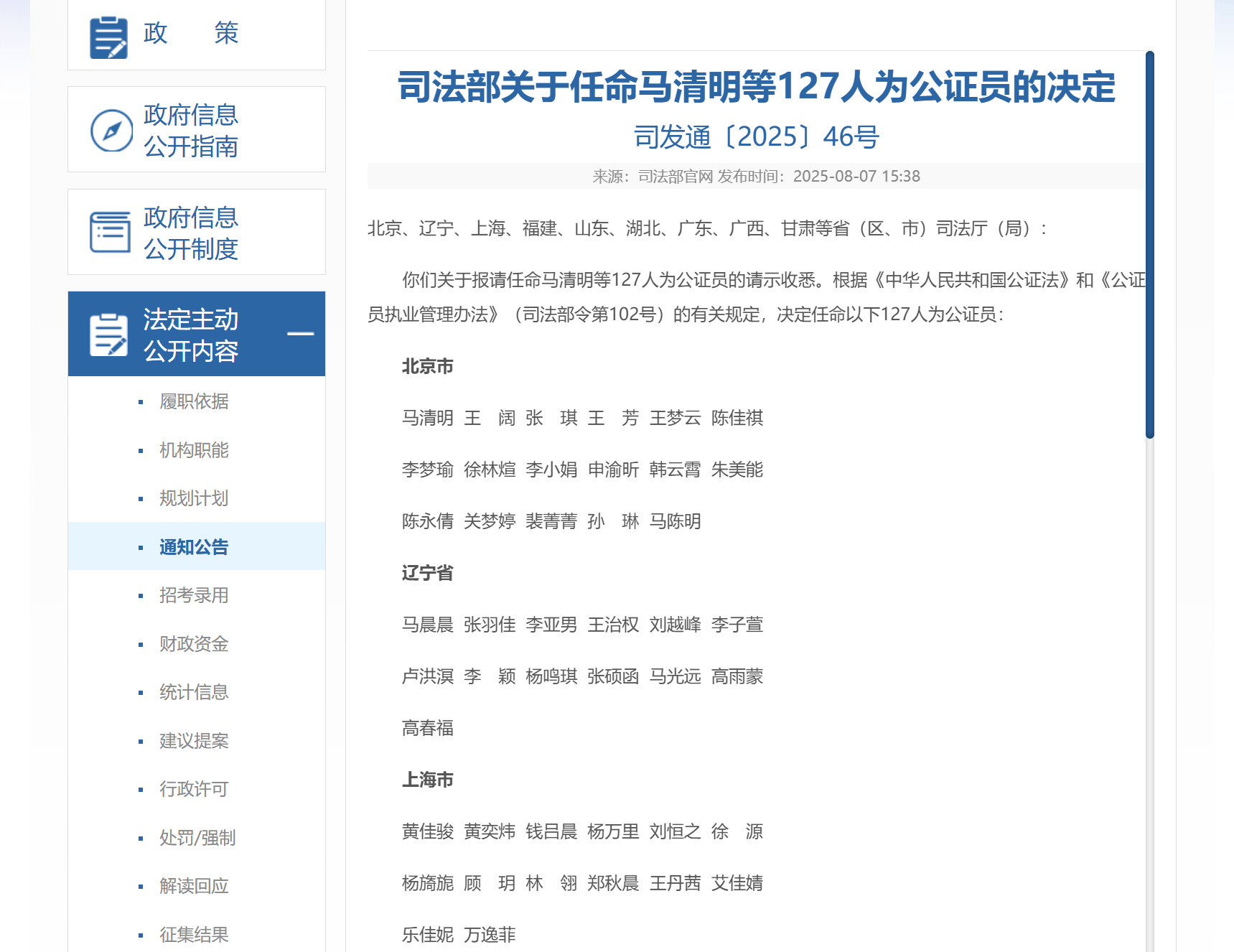Select the 法定主动公开内容 header label
The width and height of the screenshot is (1234, 952).
click(x=190, y=335)
